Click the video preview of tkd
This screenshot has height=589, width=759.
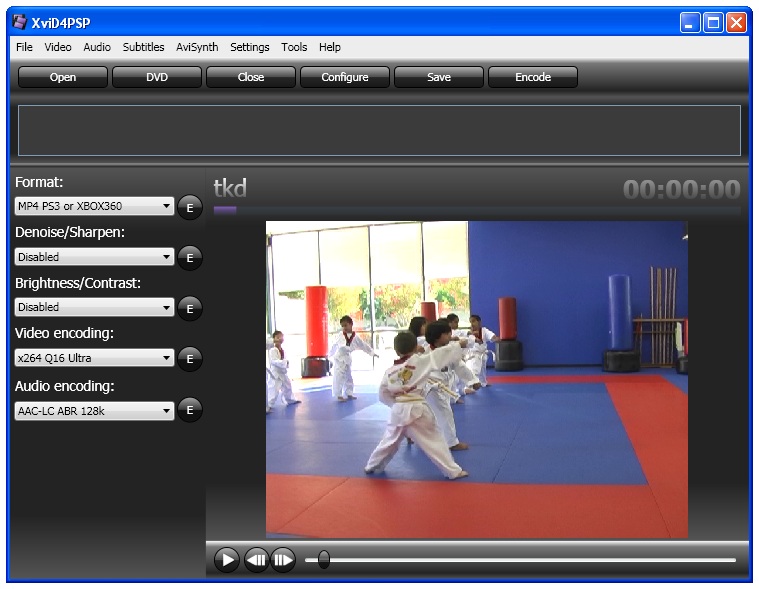click(477, 379)
